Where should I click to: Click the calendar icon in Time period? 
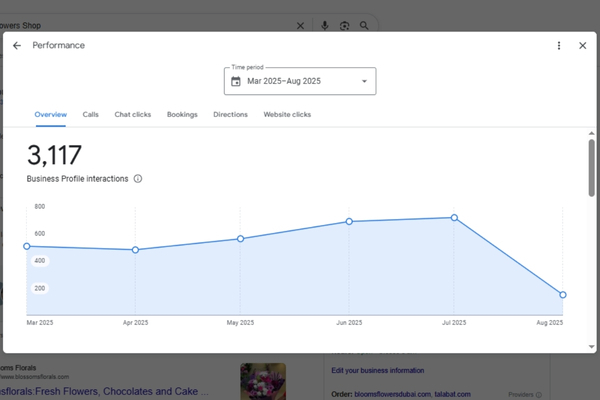(236, 82)
